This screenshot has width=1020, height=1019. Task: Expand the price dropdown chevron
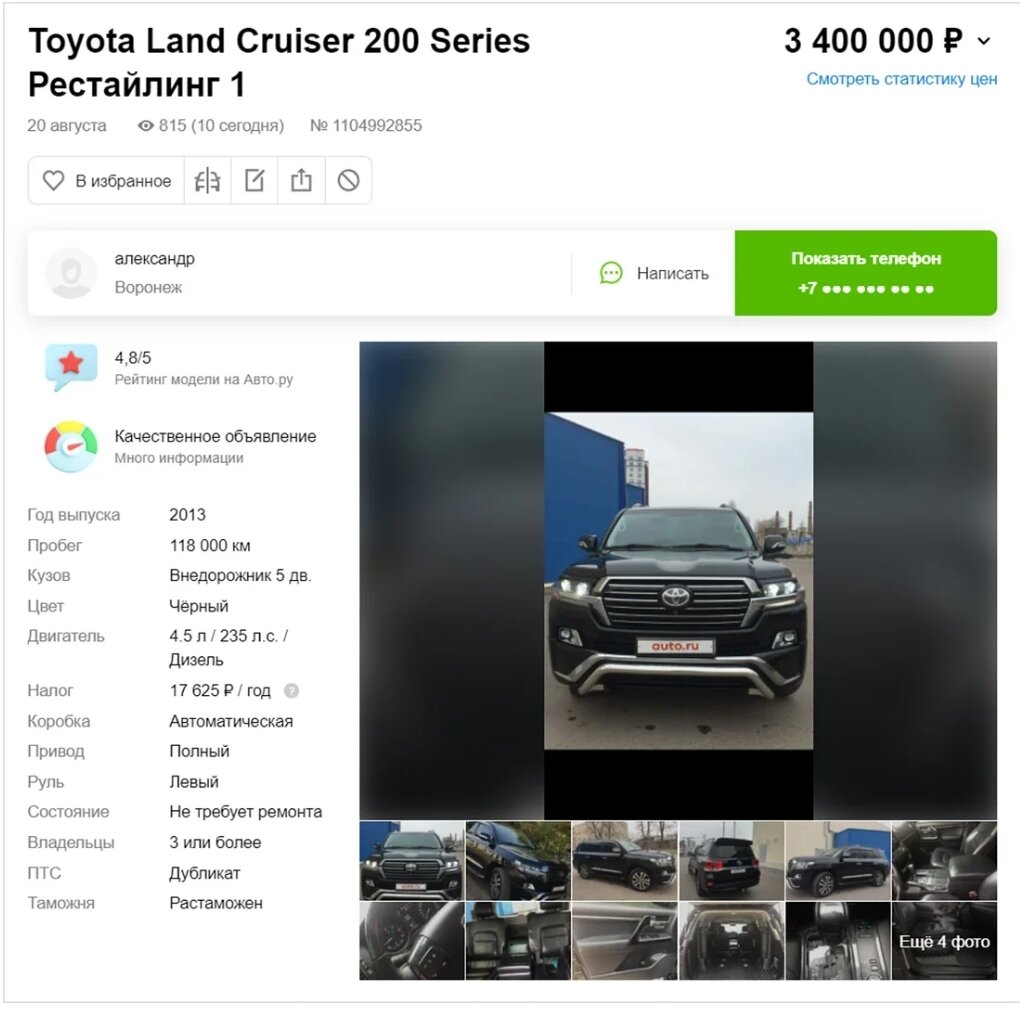pyautogui.click(x=984, y=41)
